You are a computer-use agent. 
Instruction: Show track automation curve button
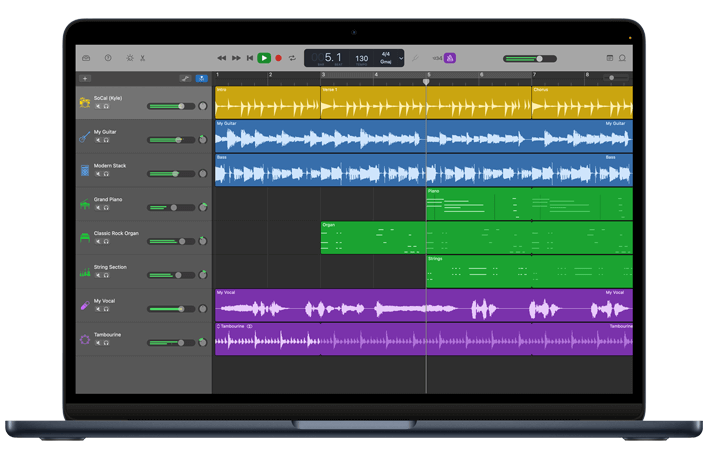pos(185,79)
